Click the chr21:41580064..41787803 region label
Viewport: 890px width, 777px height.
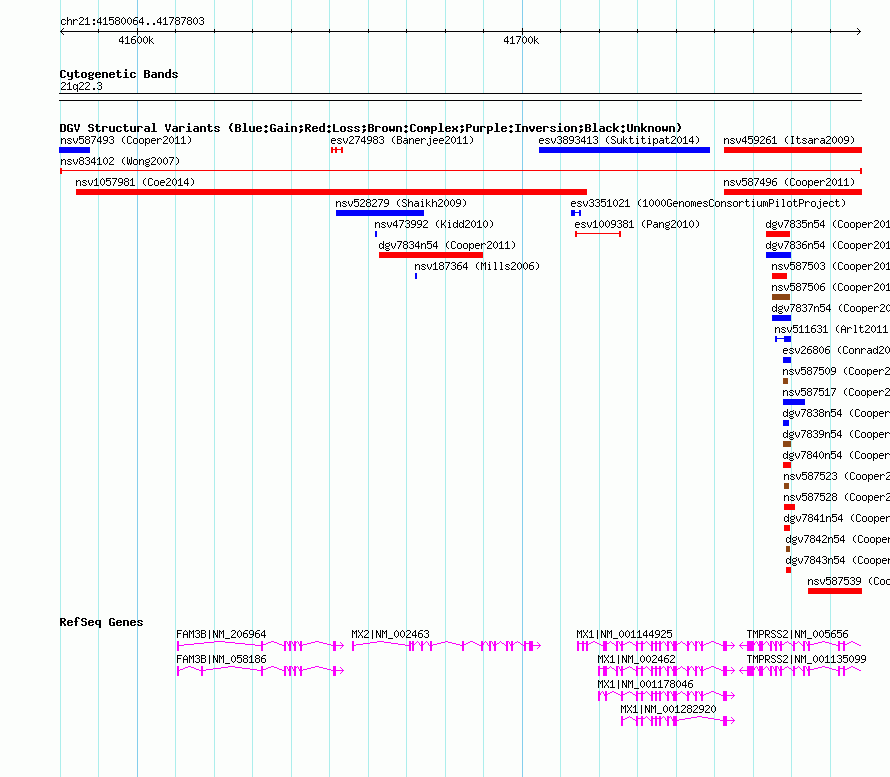pos(132,21)
